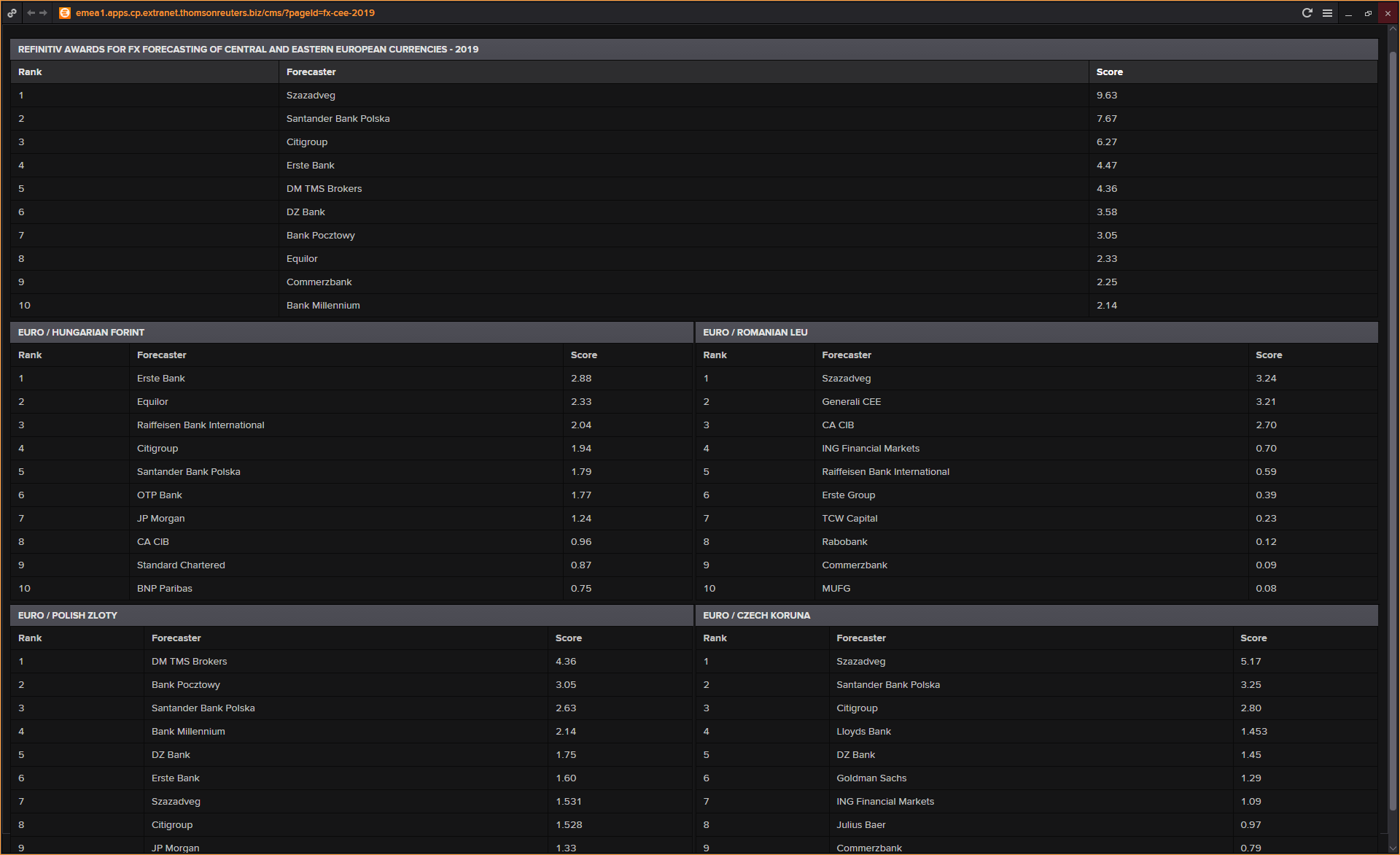Image resolution: width=1400 pixels, height=855 pixels.
Task: Select TCW Capital row
Action: (x=1037, y=519)
